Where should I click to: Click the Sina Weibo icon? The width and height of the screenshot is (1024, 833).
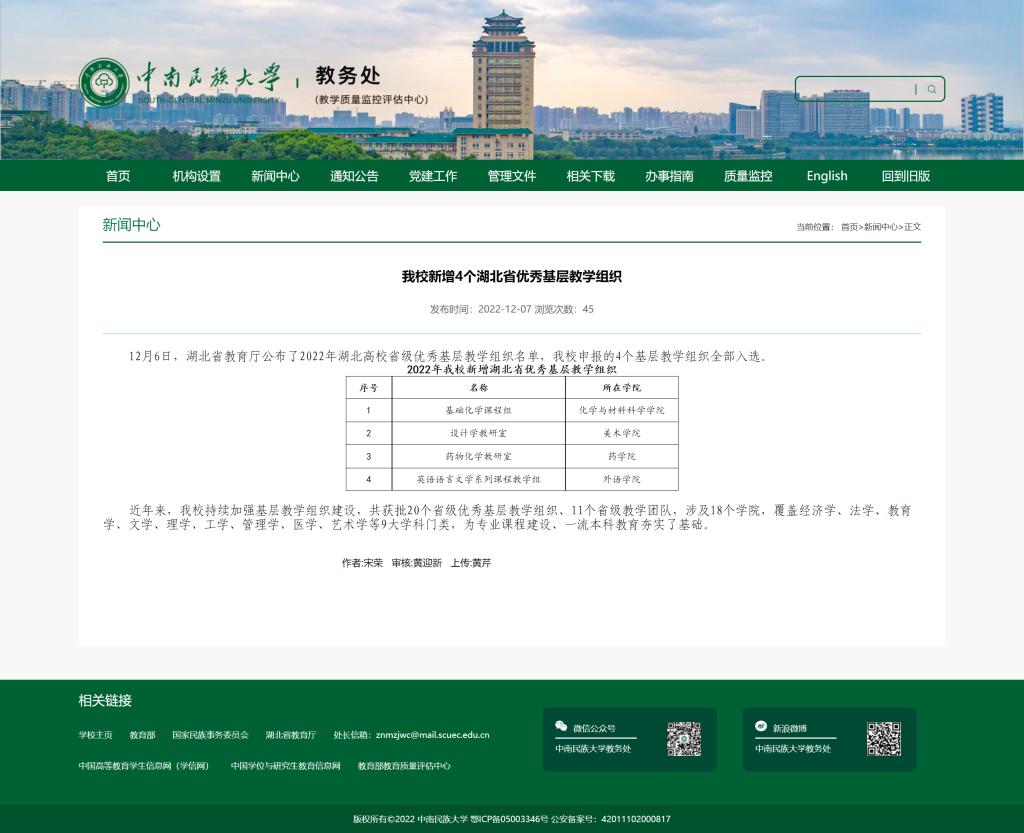[761, 727]
